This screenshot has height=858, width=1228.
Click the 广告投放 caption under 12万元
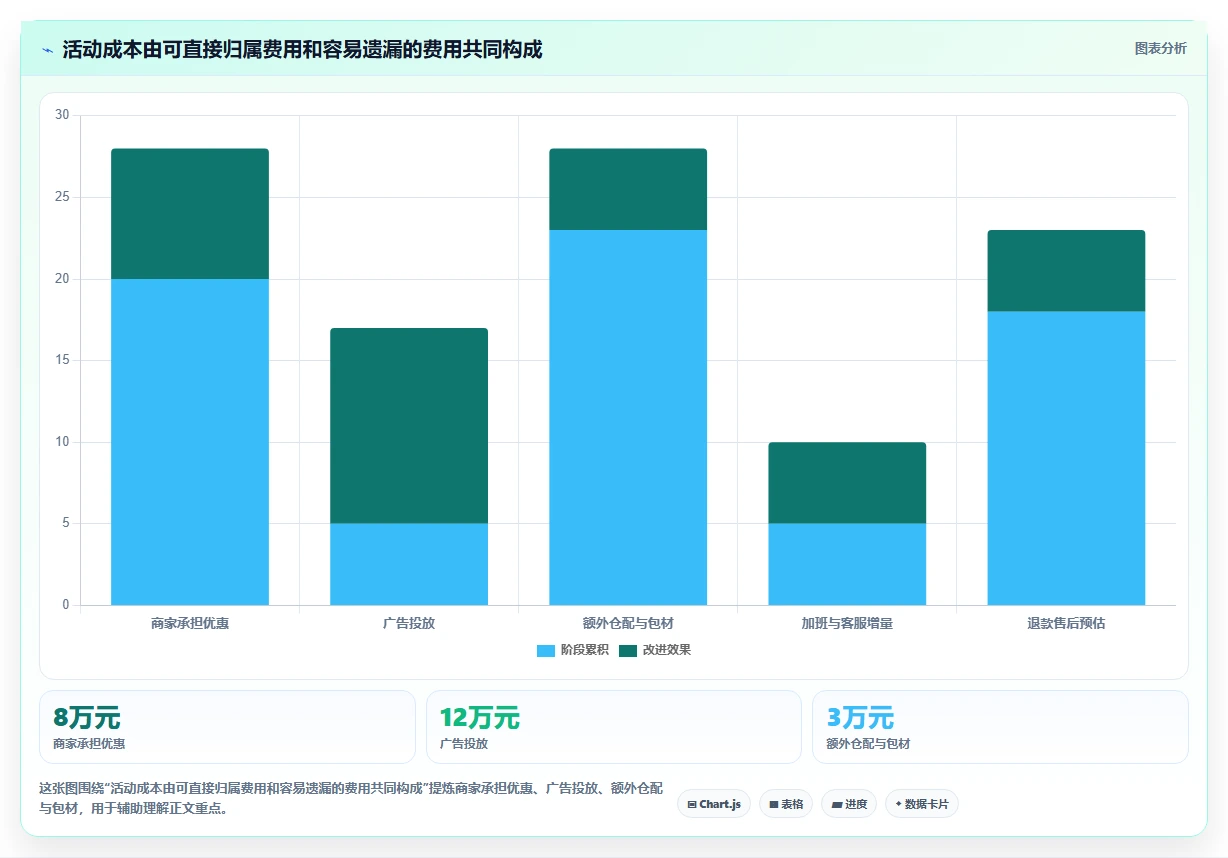464,744
